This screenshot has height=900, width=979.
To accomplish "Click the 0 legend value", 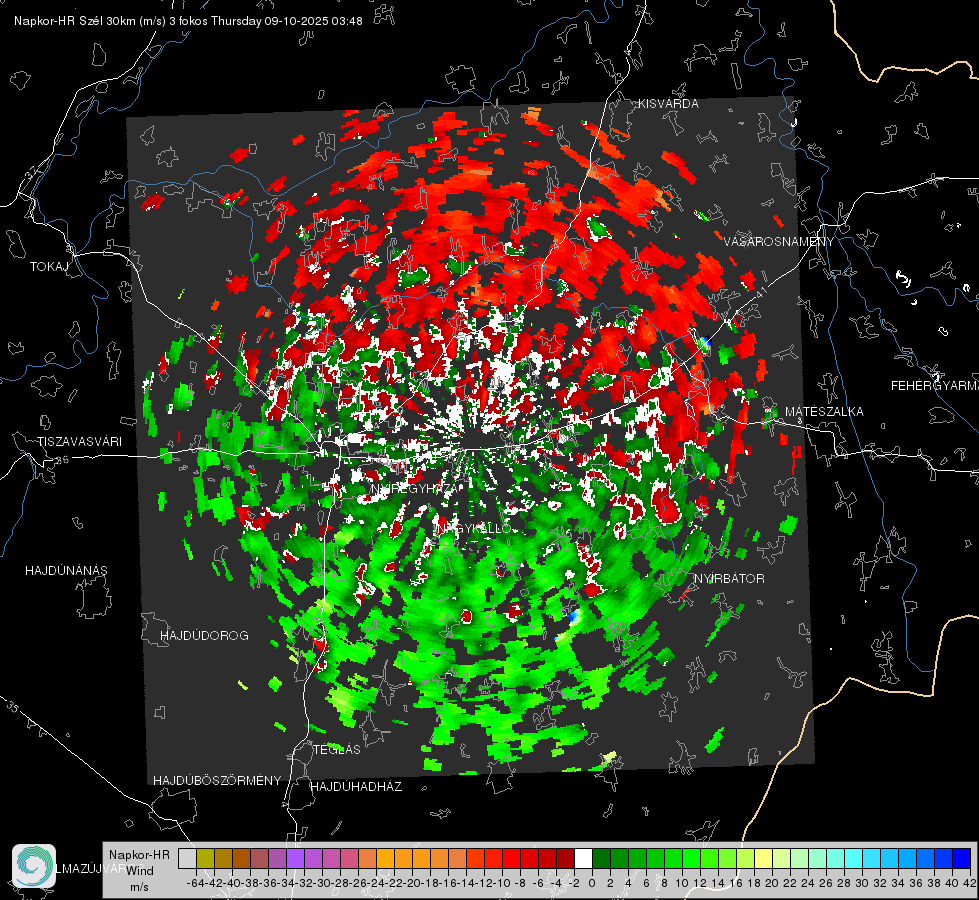I will pos(592,883).
